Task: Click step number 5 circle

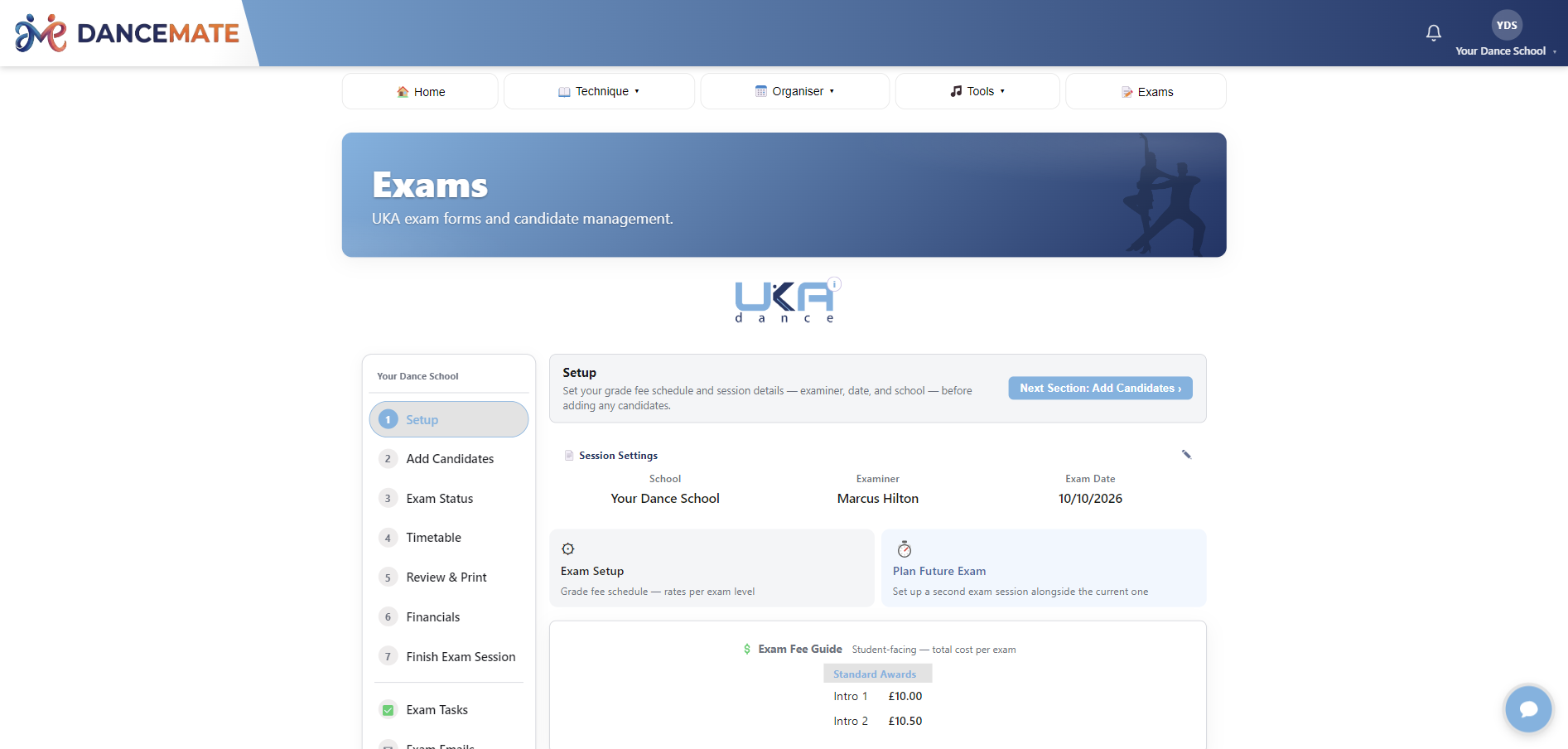Action: 388,577
